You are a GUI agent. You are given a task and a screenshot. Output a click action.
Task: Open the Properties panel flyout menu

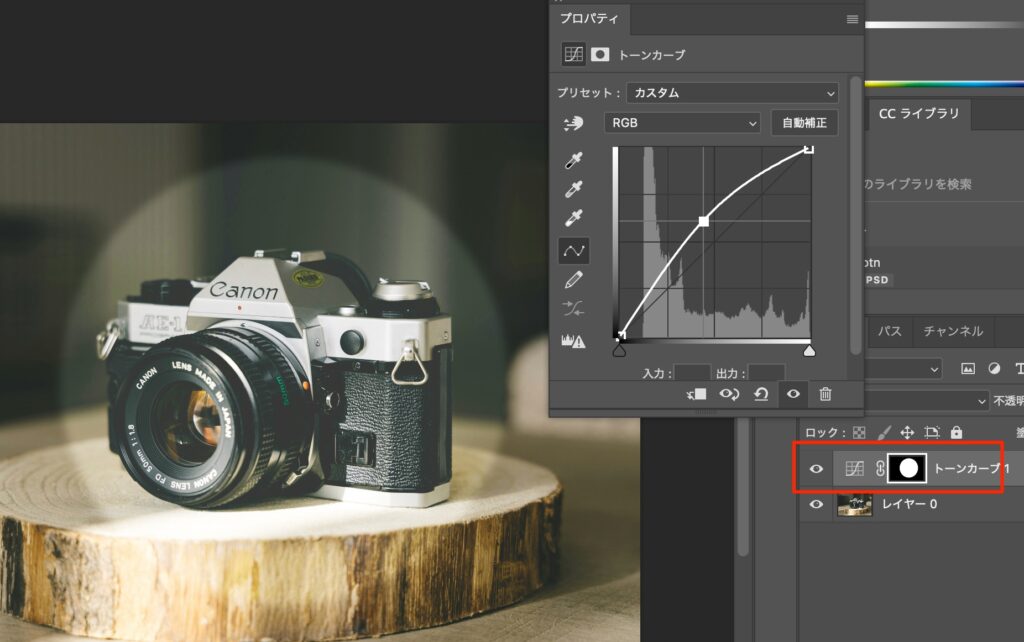point(852,19)
